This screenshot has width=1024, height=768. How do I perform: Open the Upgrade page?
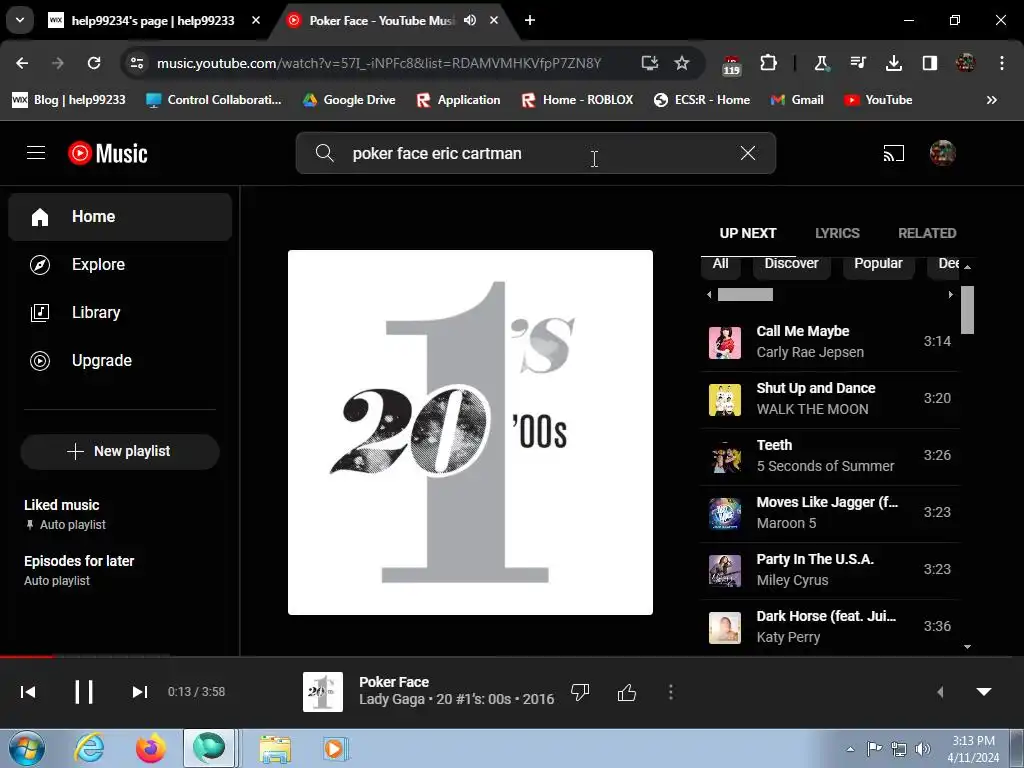click(120, 360)
